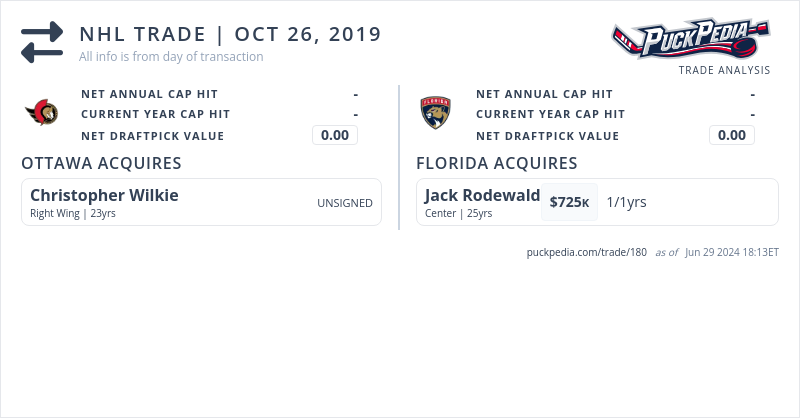The height and width of the screenshot is (418, 800).
Task: Click the Florida Acquires heading
Action: point(497,163)
